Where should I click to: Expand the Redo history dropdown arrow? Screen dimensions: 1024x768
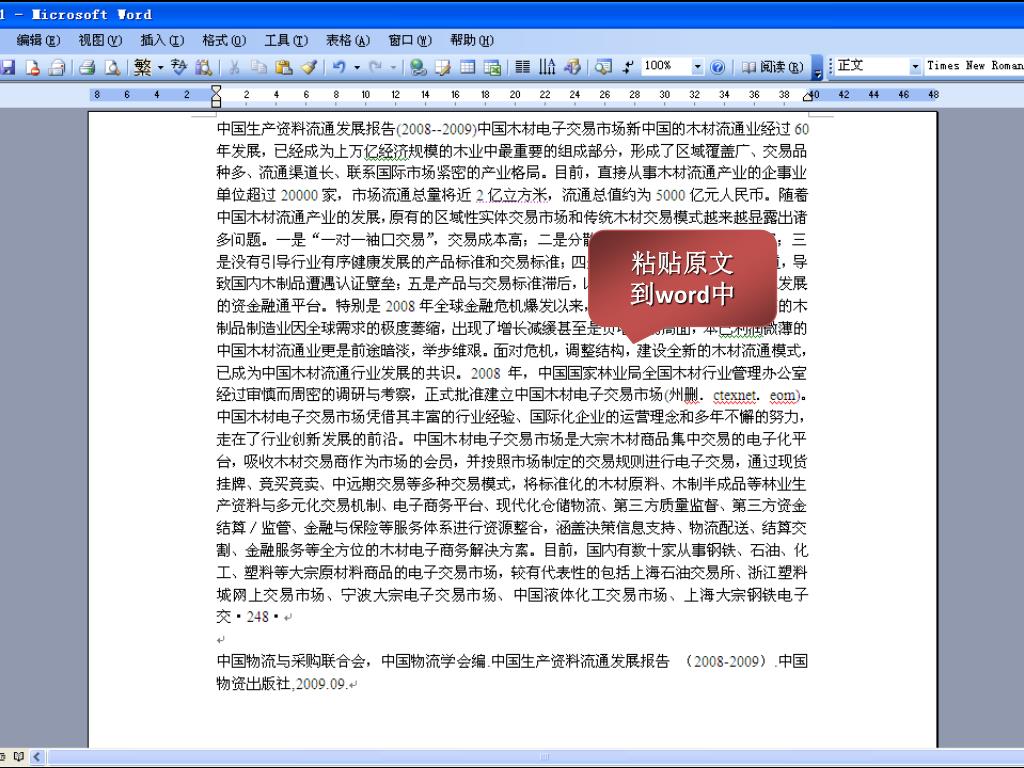pos(392,67)
